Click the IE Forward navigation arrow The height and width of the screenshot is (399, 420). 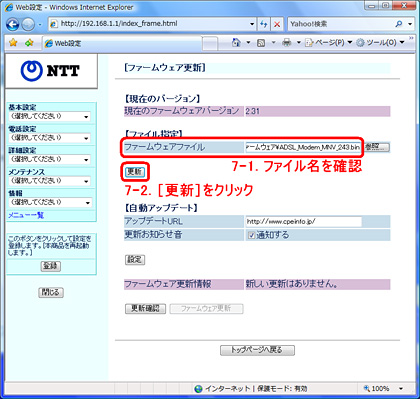(28, 24)
